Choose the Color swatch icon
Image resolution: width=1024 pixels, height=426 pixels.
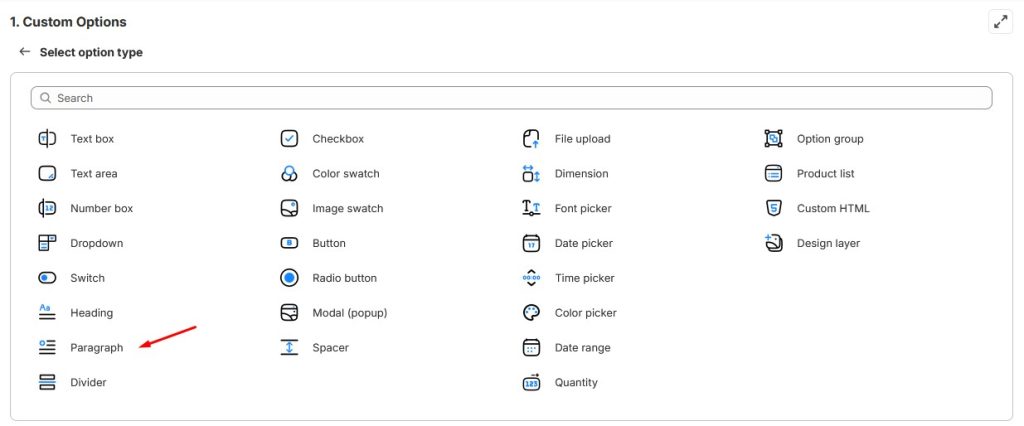pyautogui.click(x=289, y=174)
